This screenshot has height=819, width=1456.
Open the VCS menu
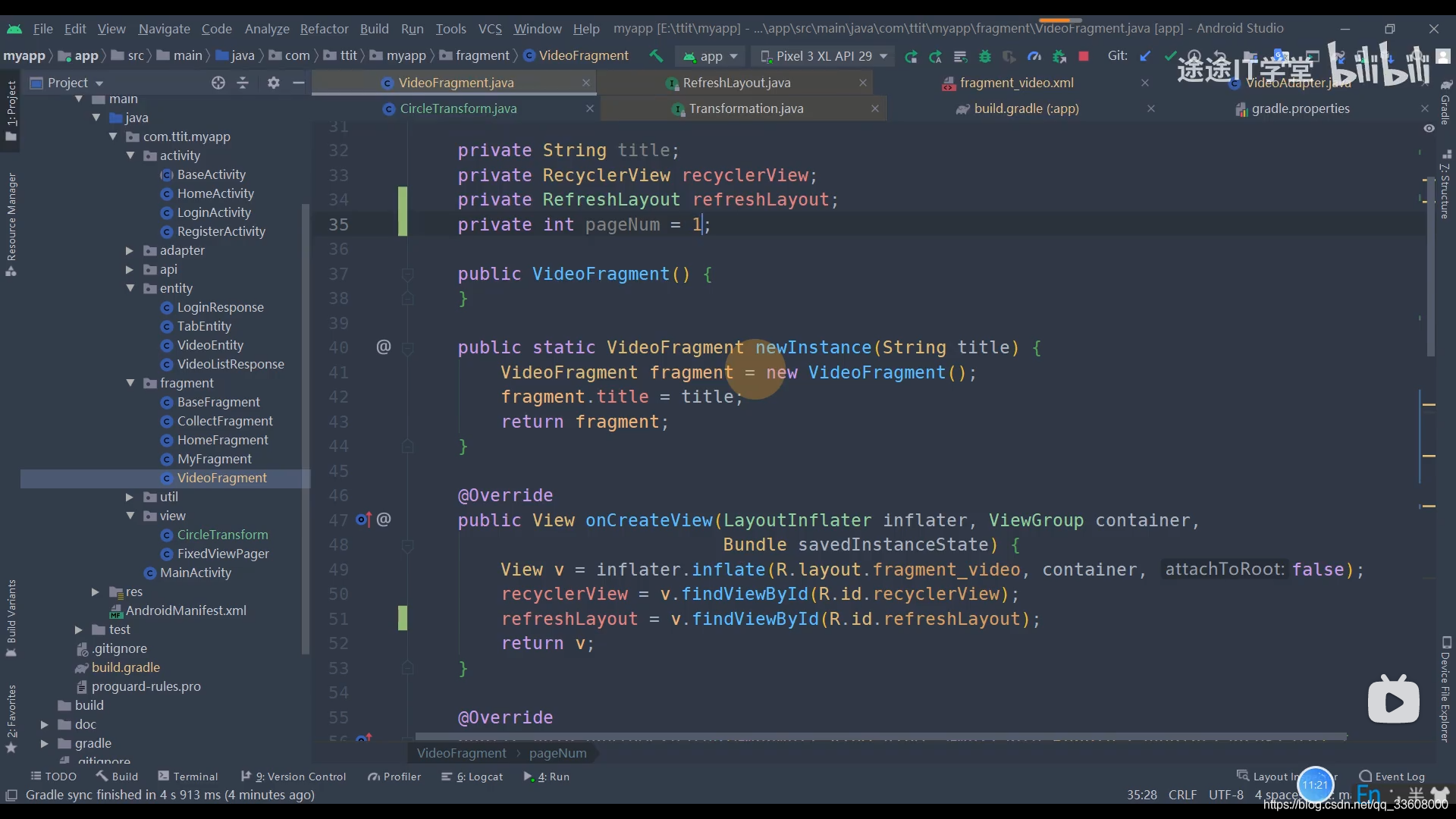[x=490, y=29]
